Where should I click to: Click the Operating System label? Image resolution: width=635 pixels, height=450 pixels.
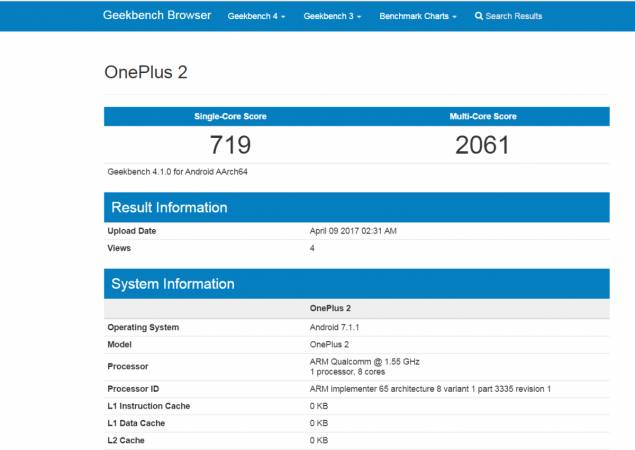143,327
